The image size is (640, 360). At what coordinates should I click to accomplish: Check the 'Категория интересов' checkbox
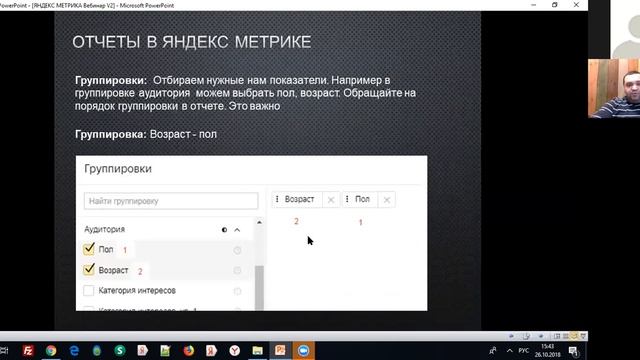(x=89, y=291)
